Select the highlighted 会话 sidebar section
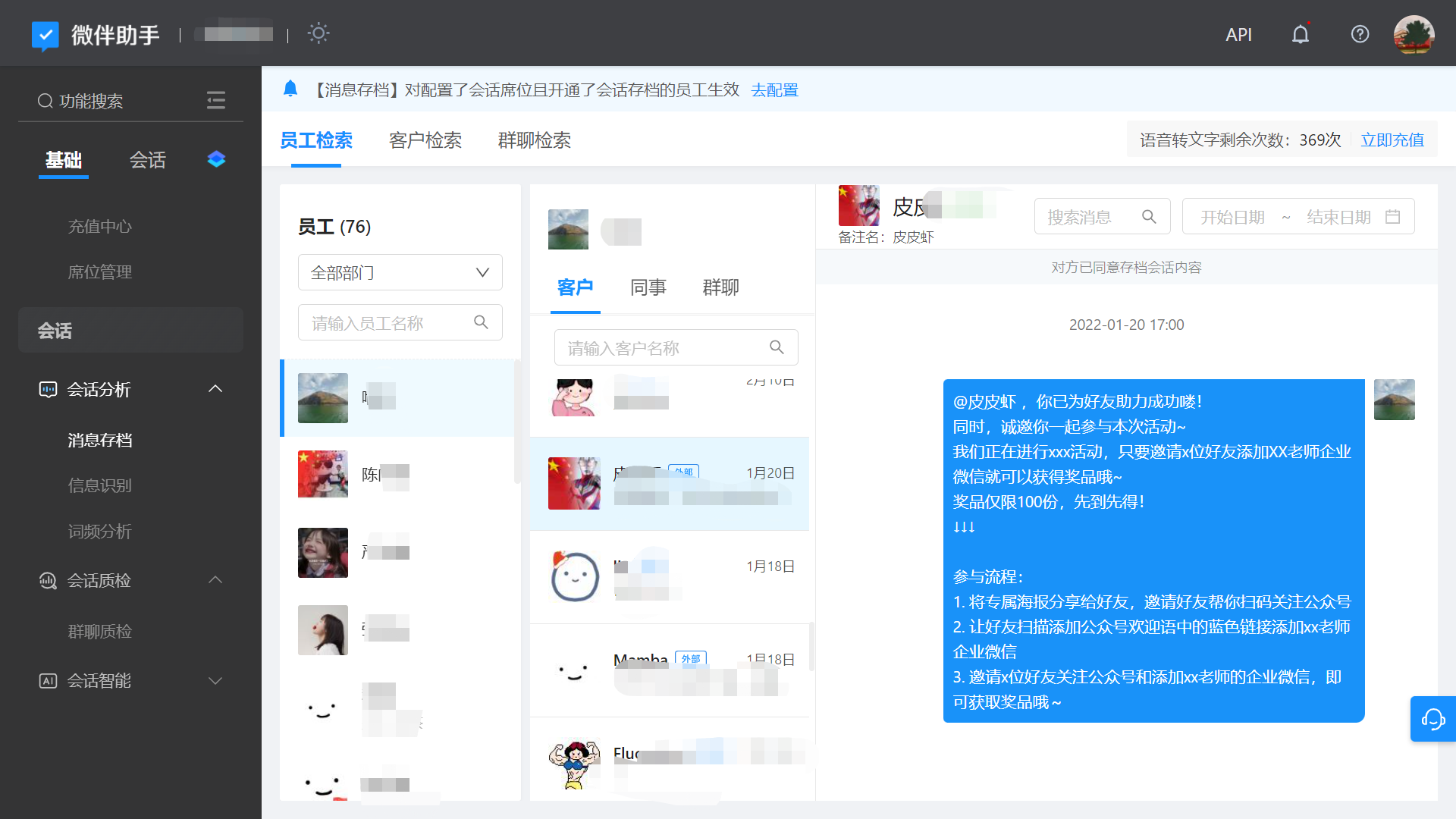 click(x=130, y=330)
